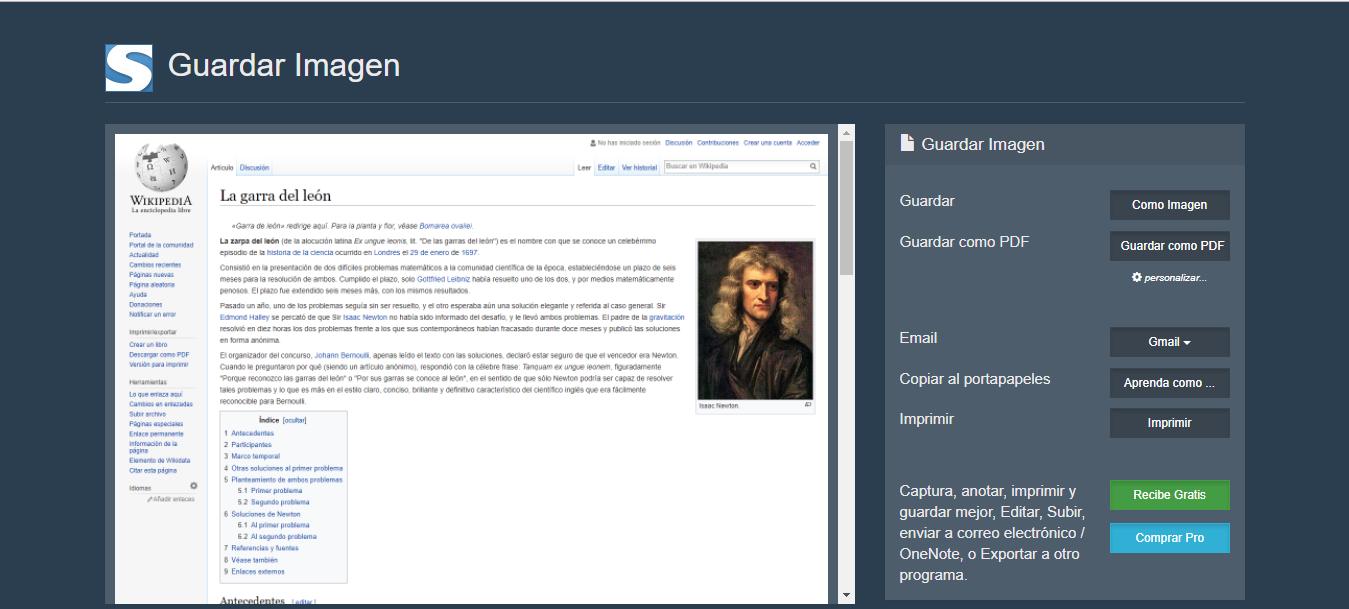Click the preview vertical scrollbar thumb

(x=846, y=208)
